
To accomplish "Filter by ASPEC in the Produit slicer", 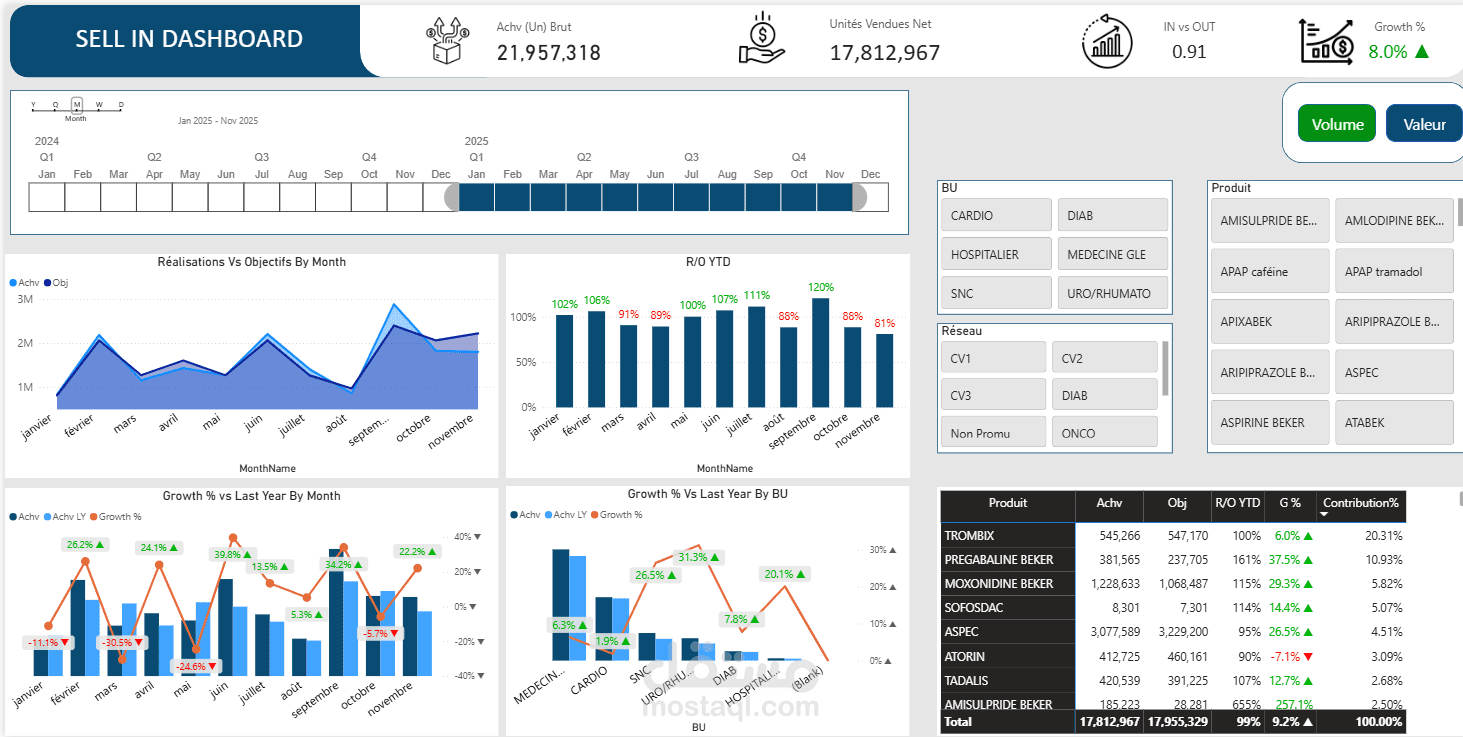I will coord(1394,372).
